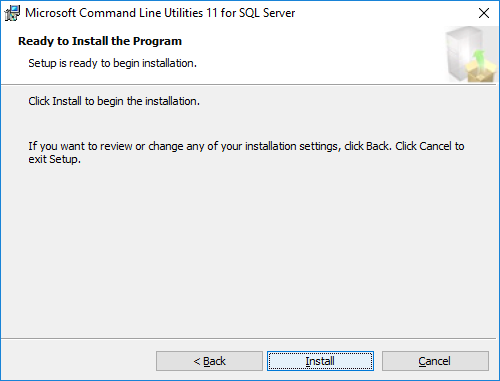
Task: Go back with the < Back button
Action: click(209, 361)
